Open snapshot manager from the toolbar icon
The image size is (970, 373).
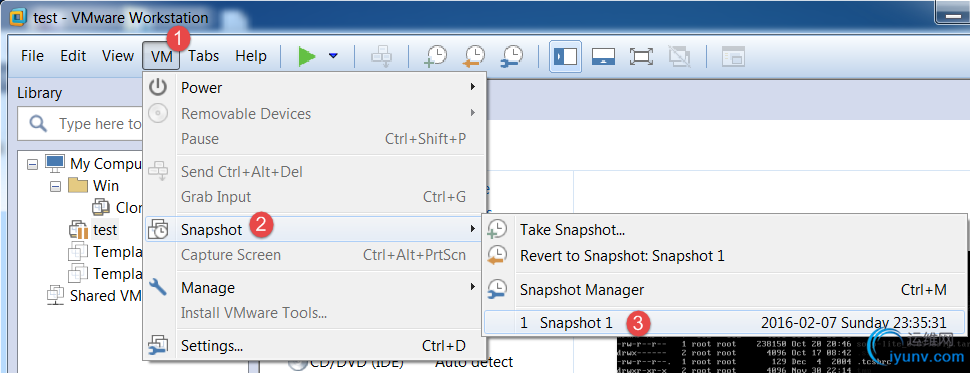[512, 56]
